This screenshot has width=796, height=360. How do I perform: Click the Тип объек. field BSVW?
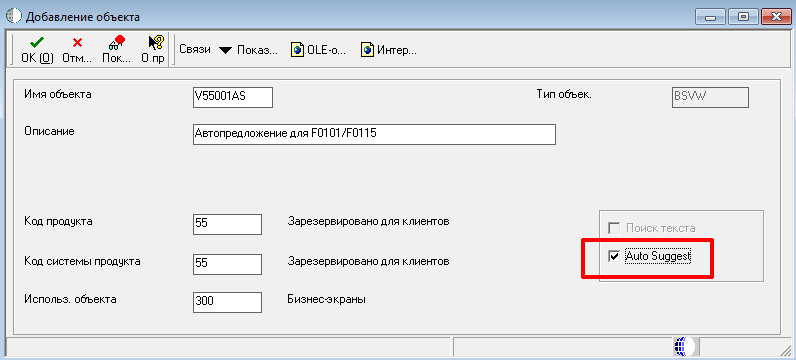710,97
